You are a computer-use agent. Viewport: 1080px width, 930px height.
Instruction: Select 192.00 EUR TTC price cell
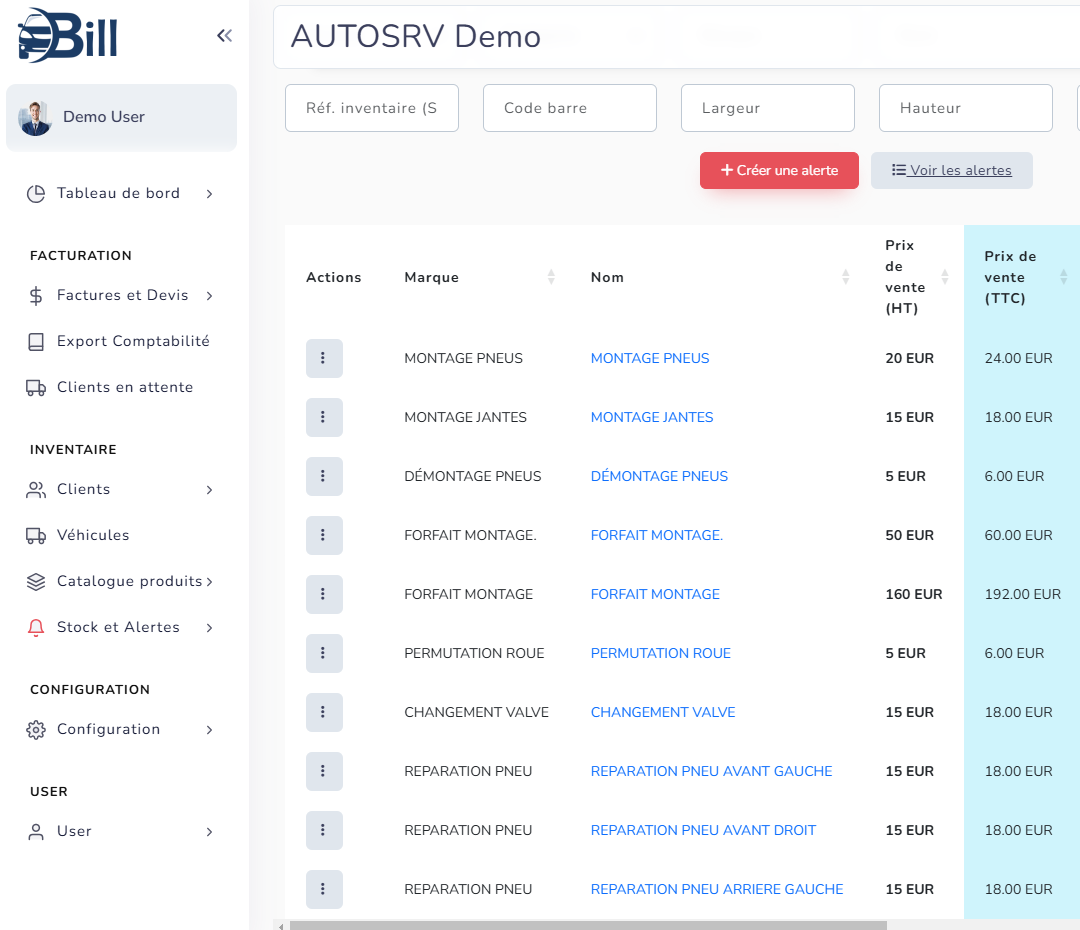pos(1022,595)
